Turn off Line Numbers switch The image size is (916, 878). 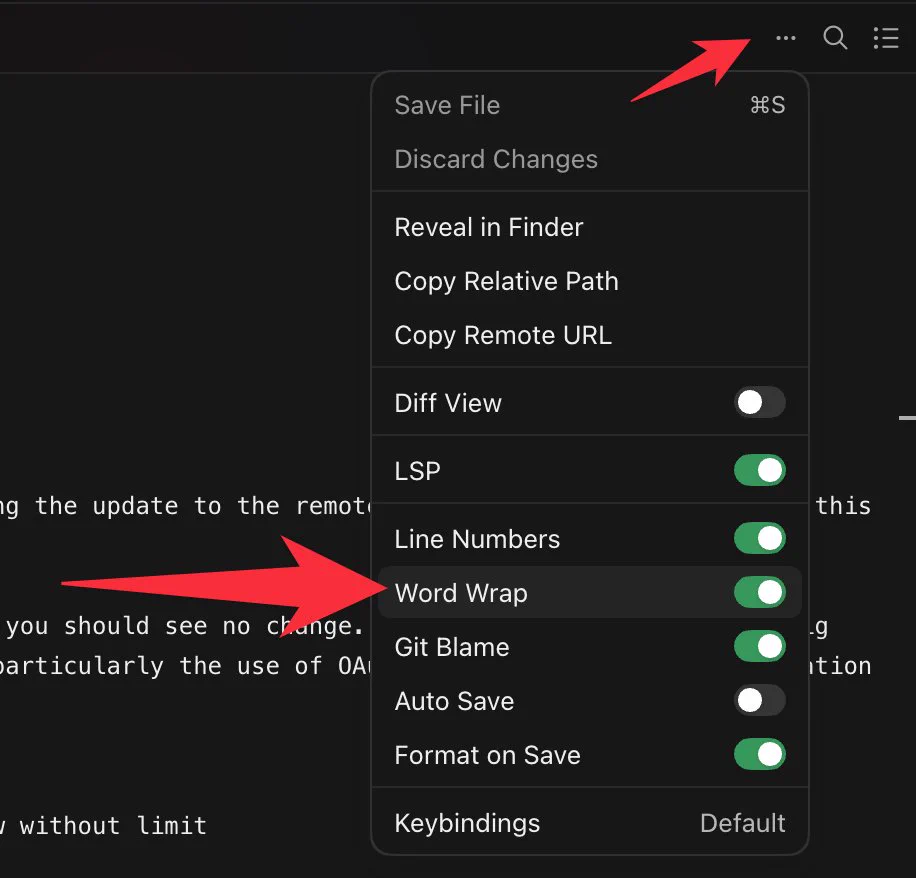[x=759, y=538]
